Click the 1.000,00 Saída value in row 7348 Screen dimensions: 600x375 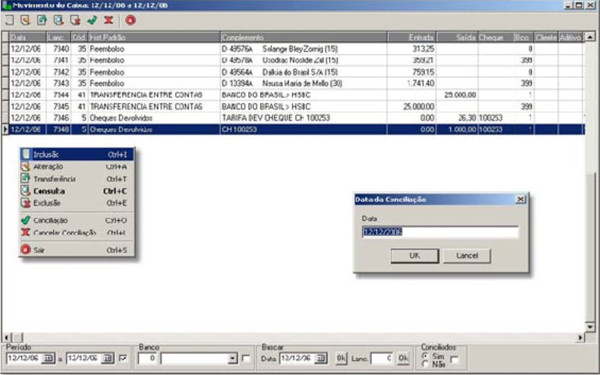(x=462, y=129)
